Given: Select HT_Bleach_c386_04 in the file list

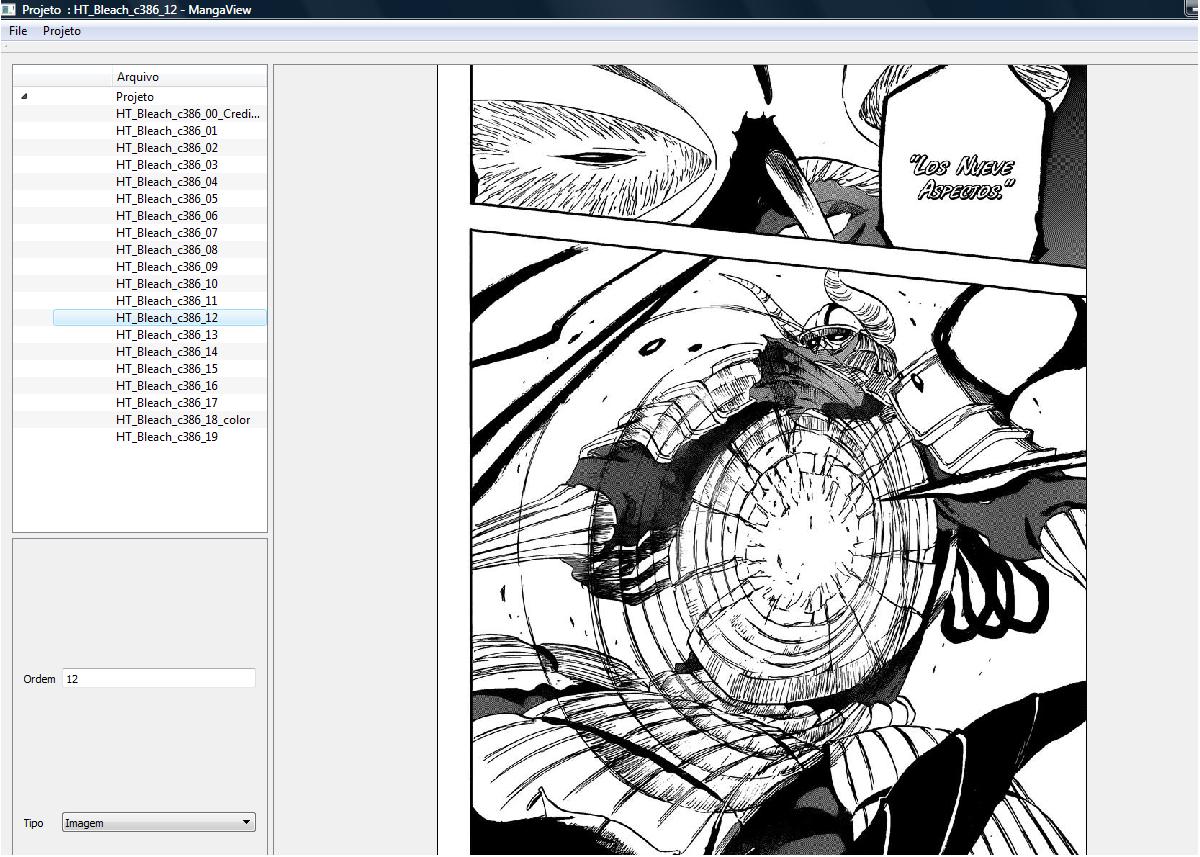Looking at the screenshot, I should (x=167, y=182).
